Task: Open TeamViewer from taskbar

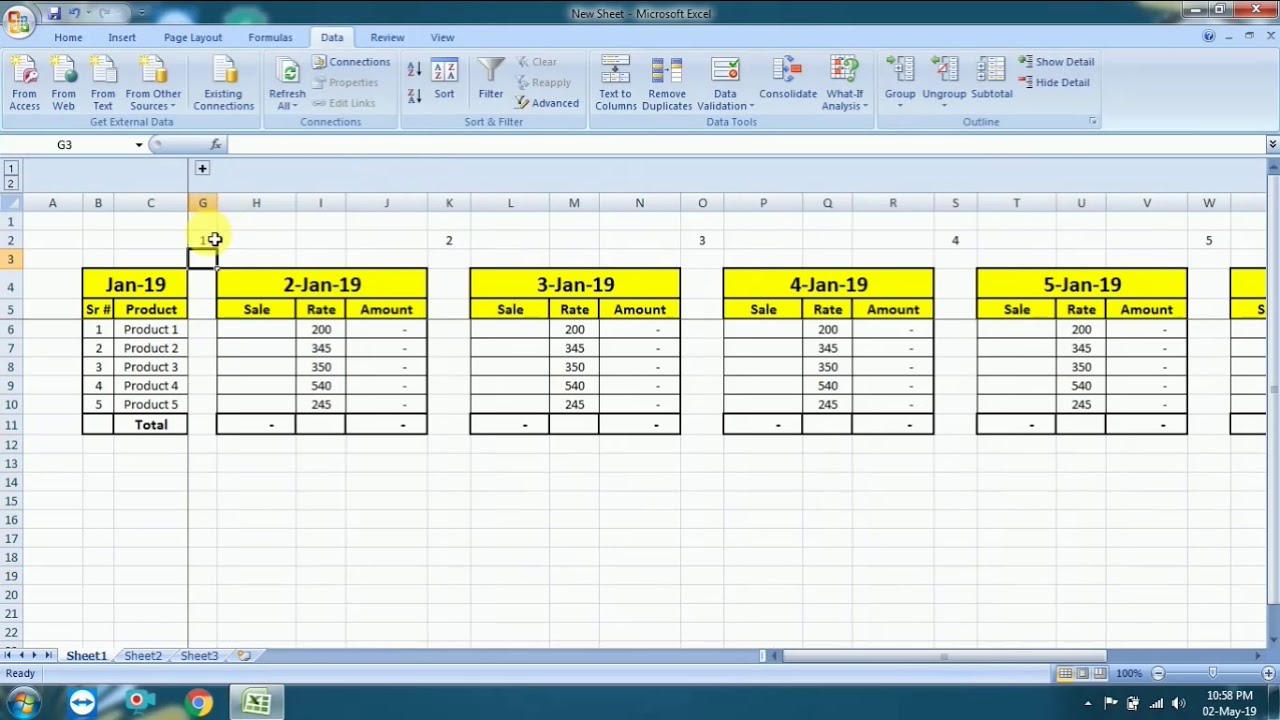Action: tap(82, 703)
